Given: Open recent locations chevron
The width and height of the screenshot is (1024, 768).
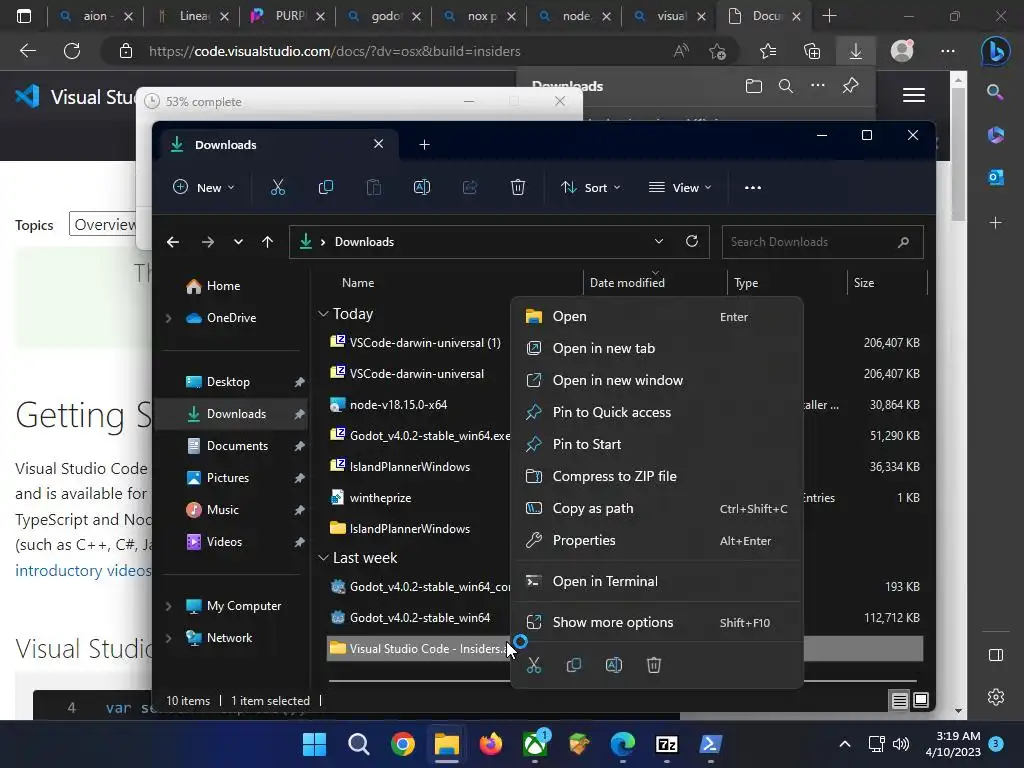Looking at the screenshot, I should (238, 242).
